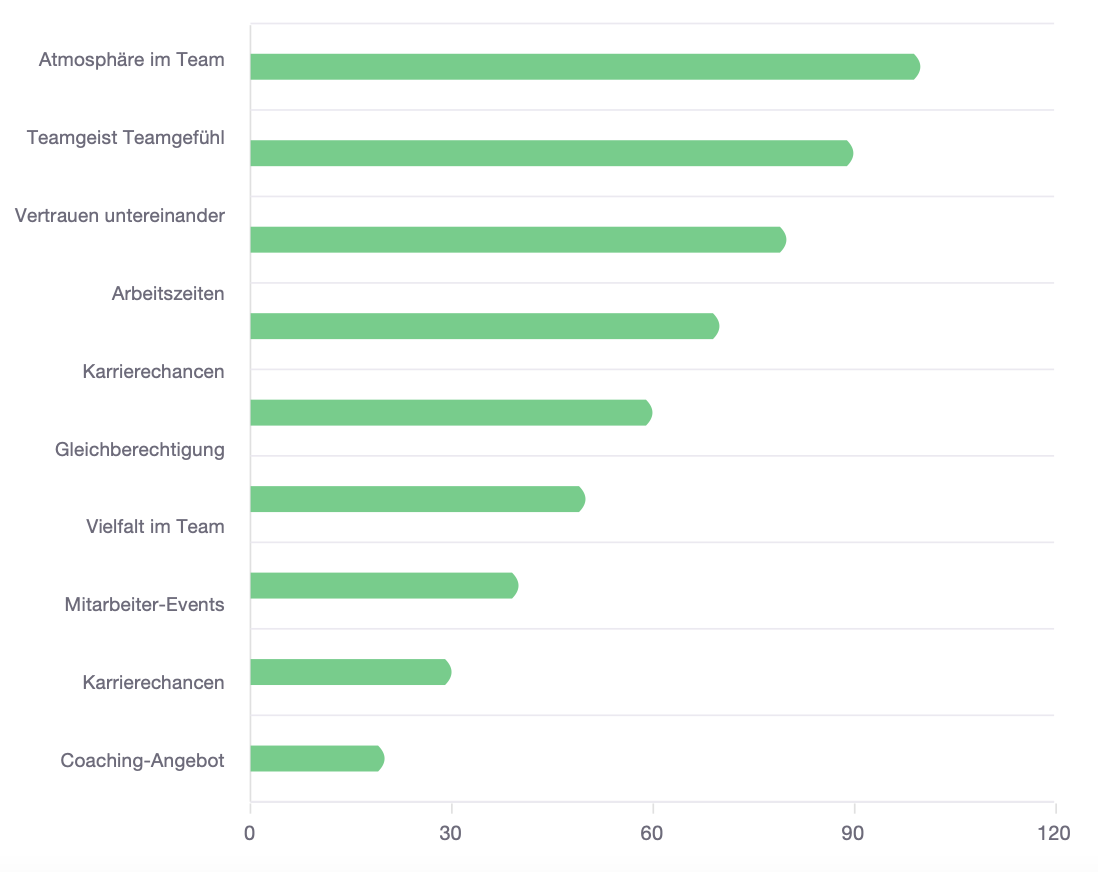1098x872 pixels.
Task: Select the green bar ending at 70
Action: pos(484,326)
